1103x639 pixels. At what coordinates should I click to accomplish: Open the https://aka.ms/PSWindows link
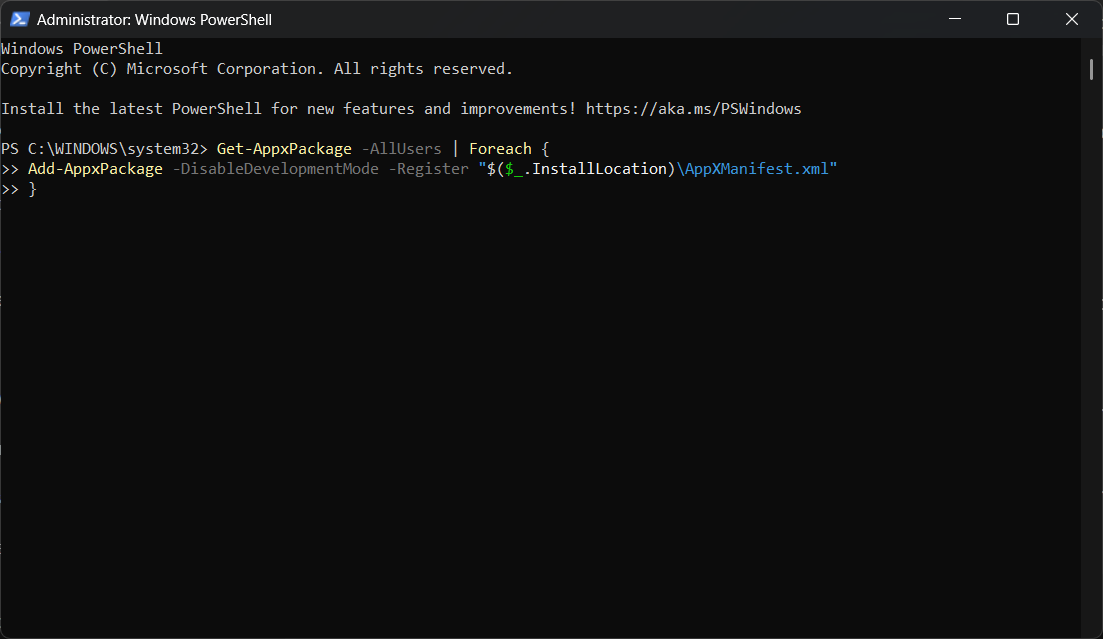[x=693, y=109]
